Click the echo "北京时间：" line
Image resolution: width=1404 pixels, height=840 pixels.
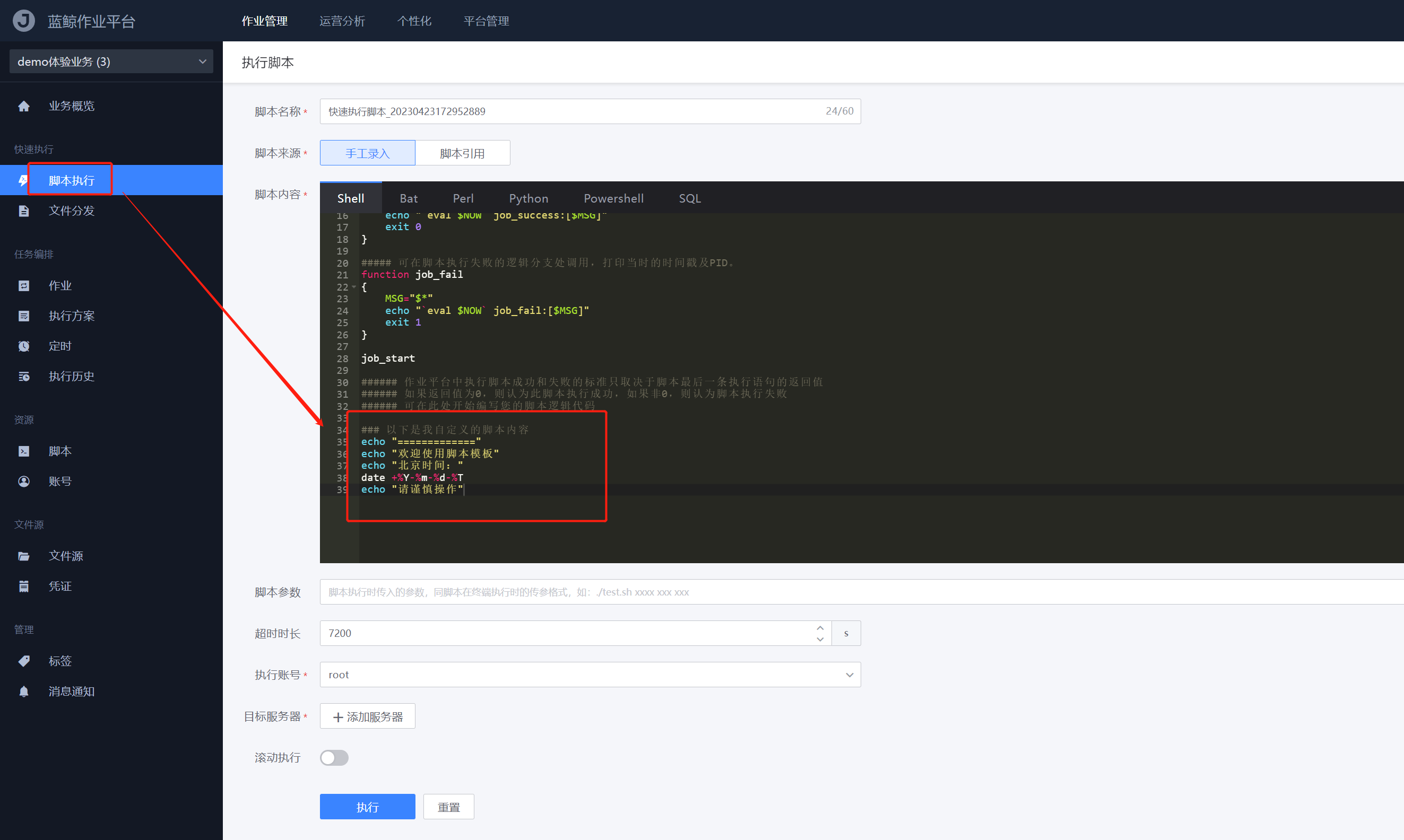coord(412,466)
